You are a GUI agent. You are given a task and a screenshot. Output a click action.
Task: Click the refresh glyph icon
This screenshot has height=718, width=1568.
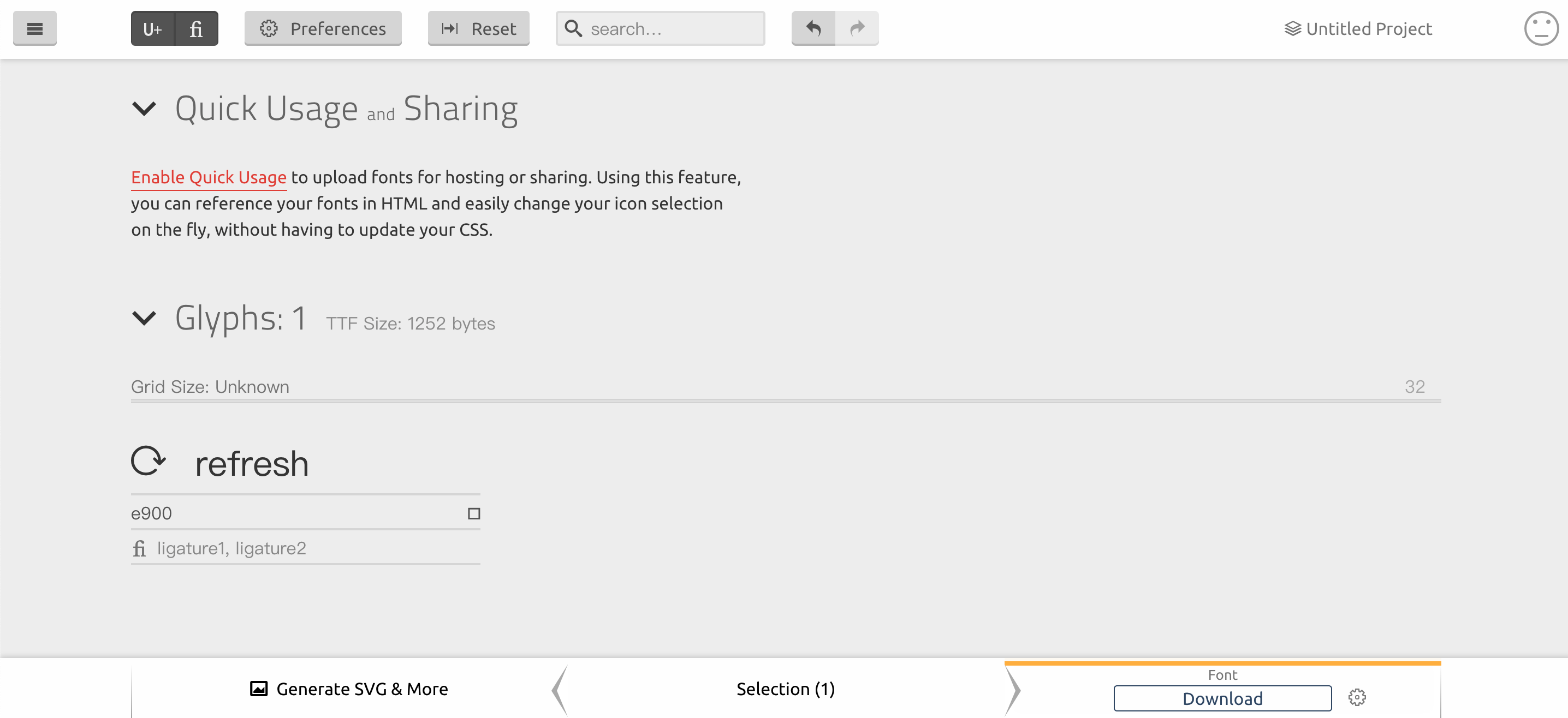tap(148, 461)
